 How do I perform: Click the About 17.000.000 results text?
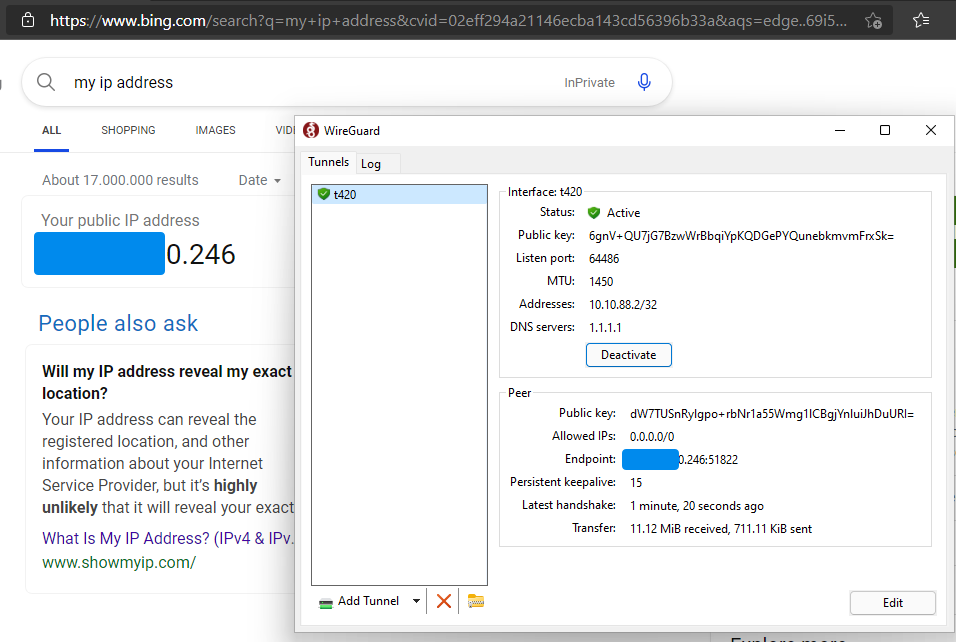pos(120,180)
